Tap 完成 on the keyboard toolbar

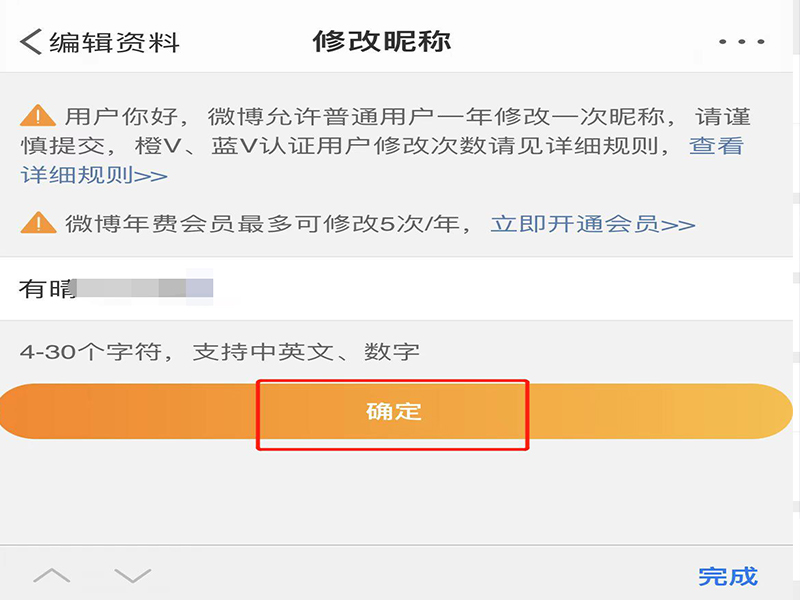pos(727,576)
